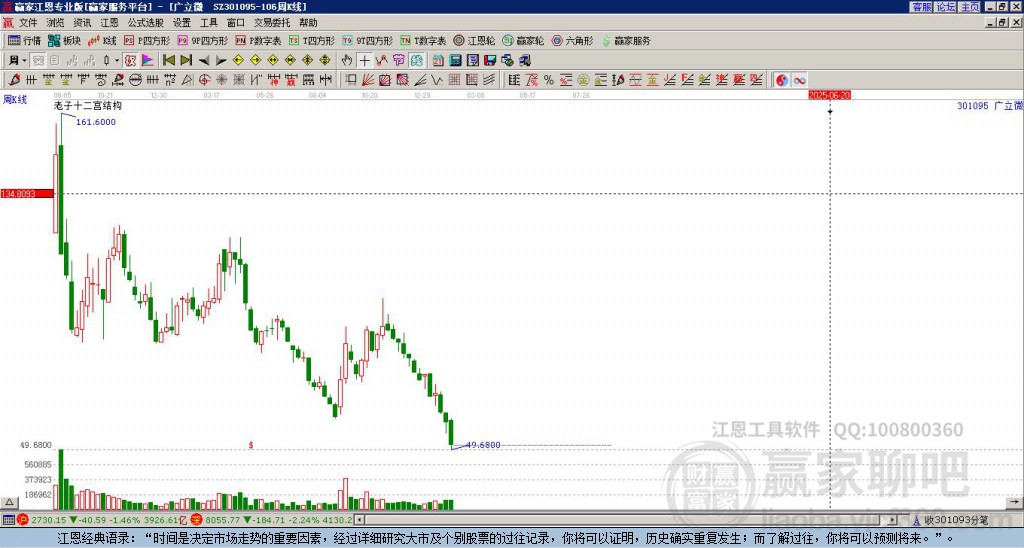Click the red grid table icon
1024x548 pixels.
click(x=455, y=80)
